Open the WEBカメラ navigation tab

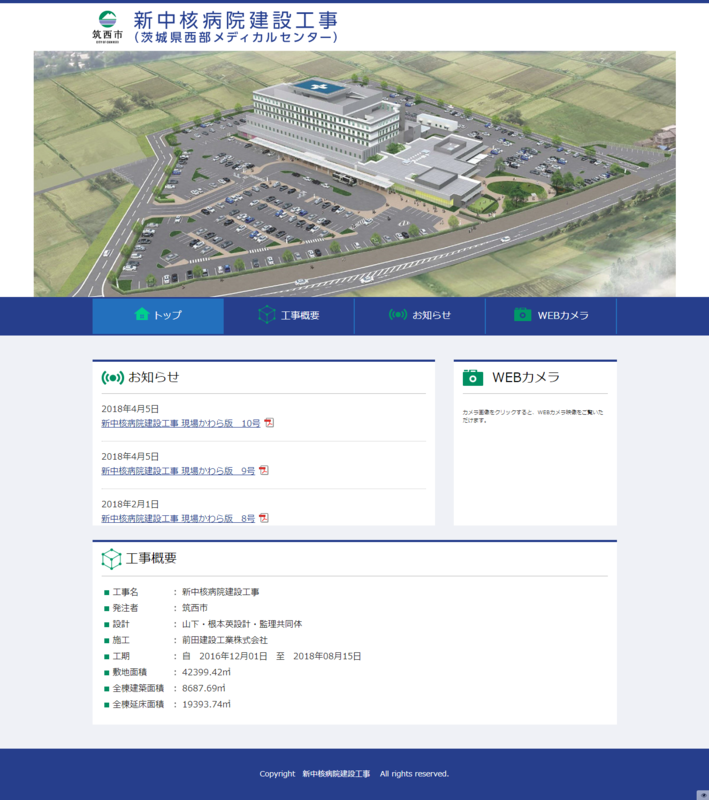(551, 316)
